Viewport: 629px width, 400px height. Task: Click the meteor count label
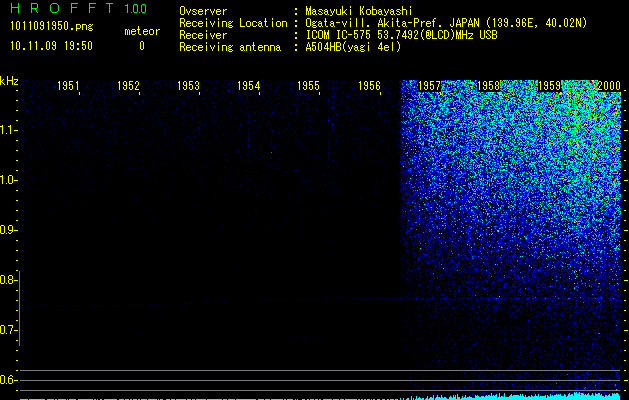click(x=142, y=31)
